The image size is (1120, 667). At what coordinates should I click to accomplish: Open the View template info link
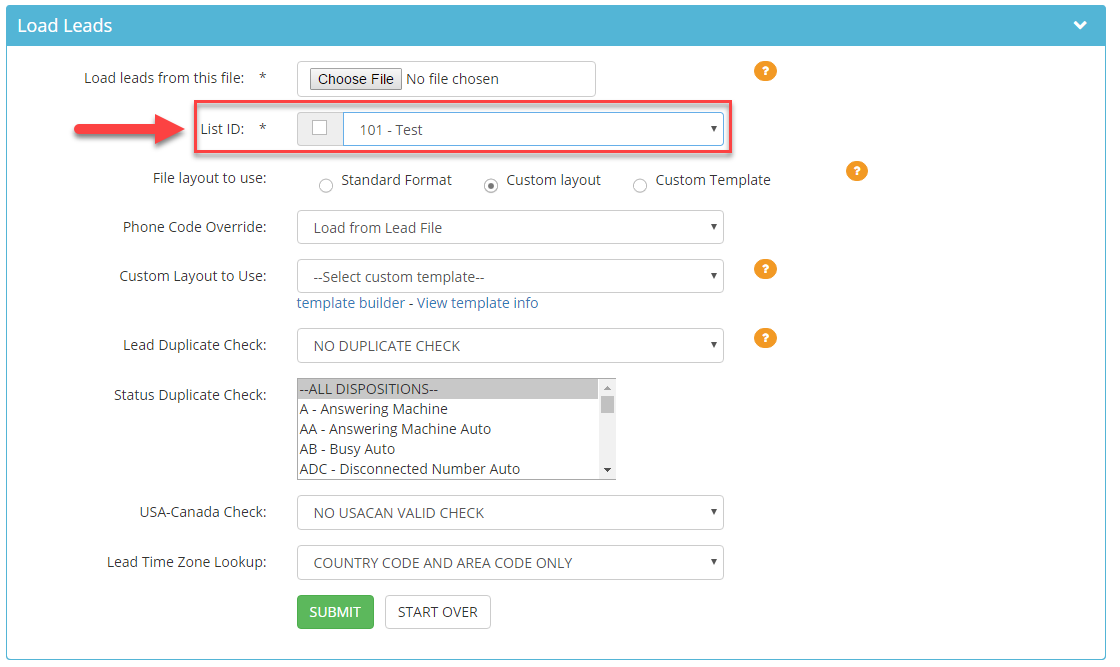(477, 303)
